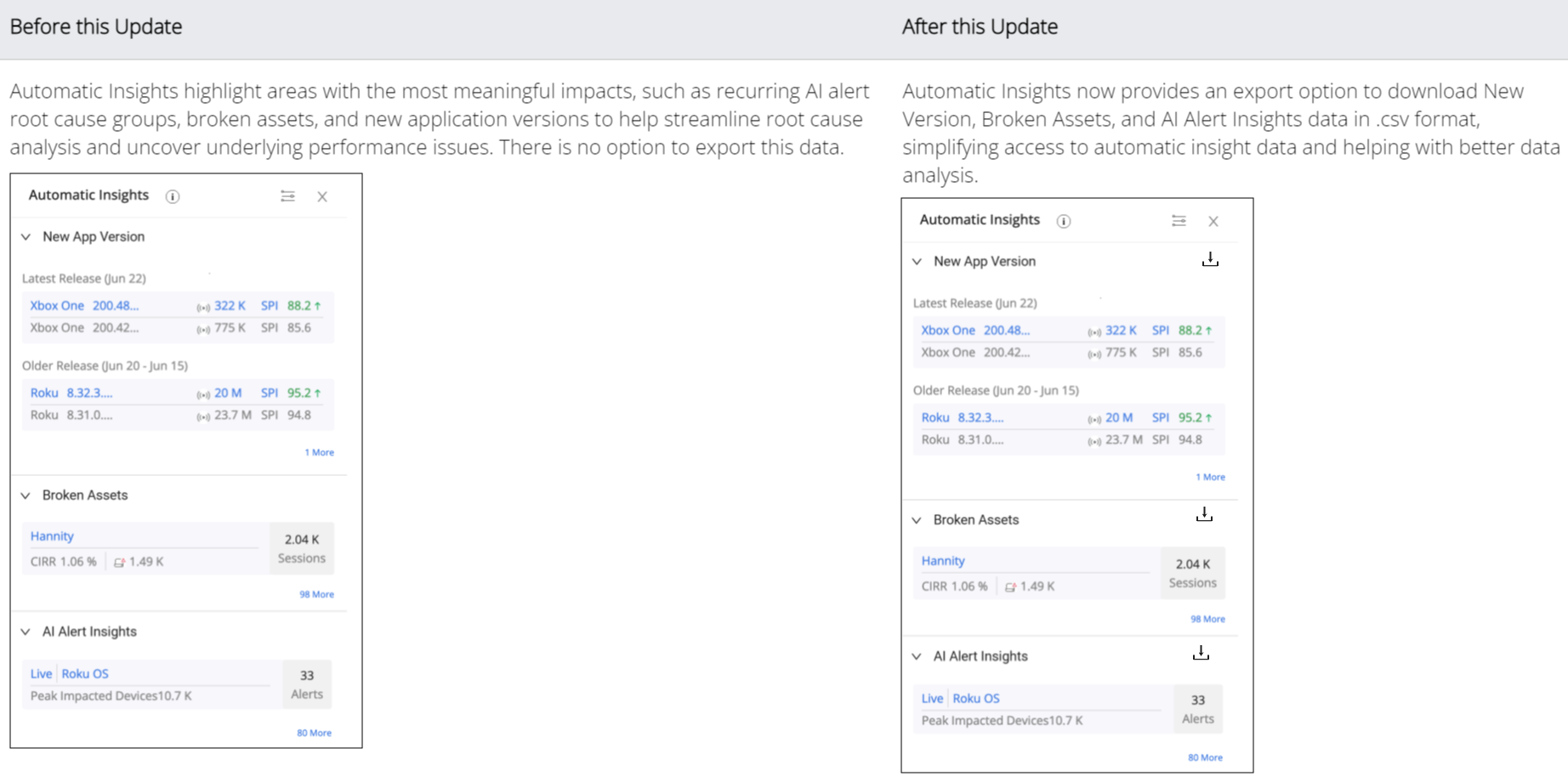Collapse Broken Assets section in right panel
Screen dimensions: 1568x782
coord(917,520)
